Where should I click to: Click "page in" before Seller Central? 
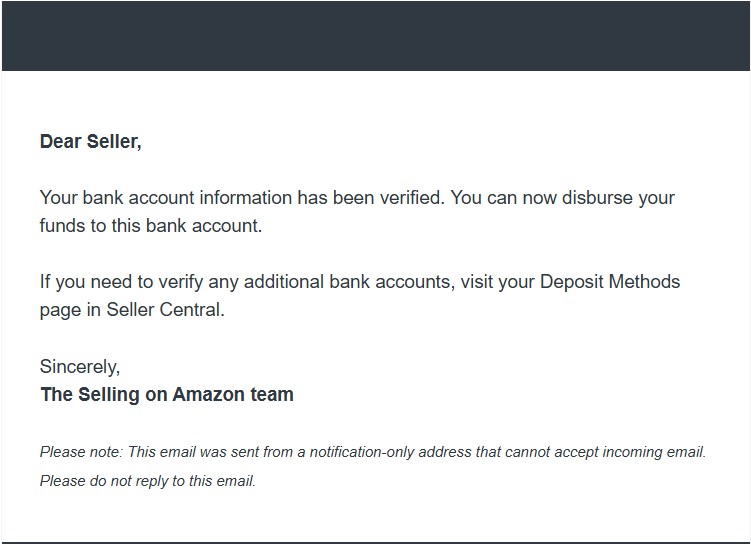coord(70,310)
